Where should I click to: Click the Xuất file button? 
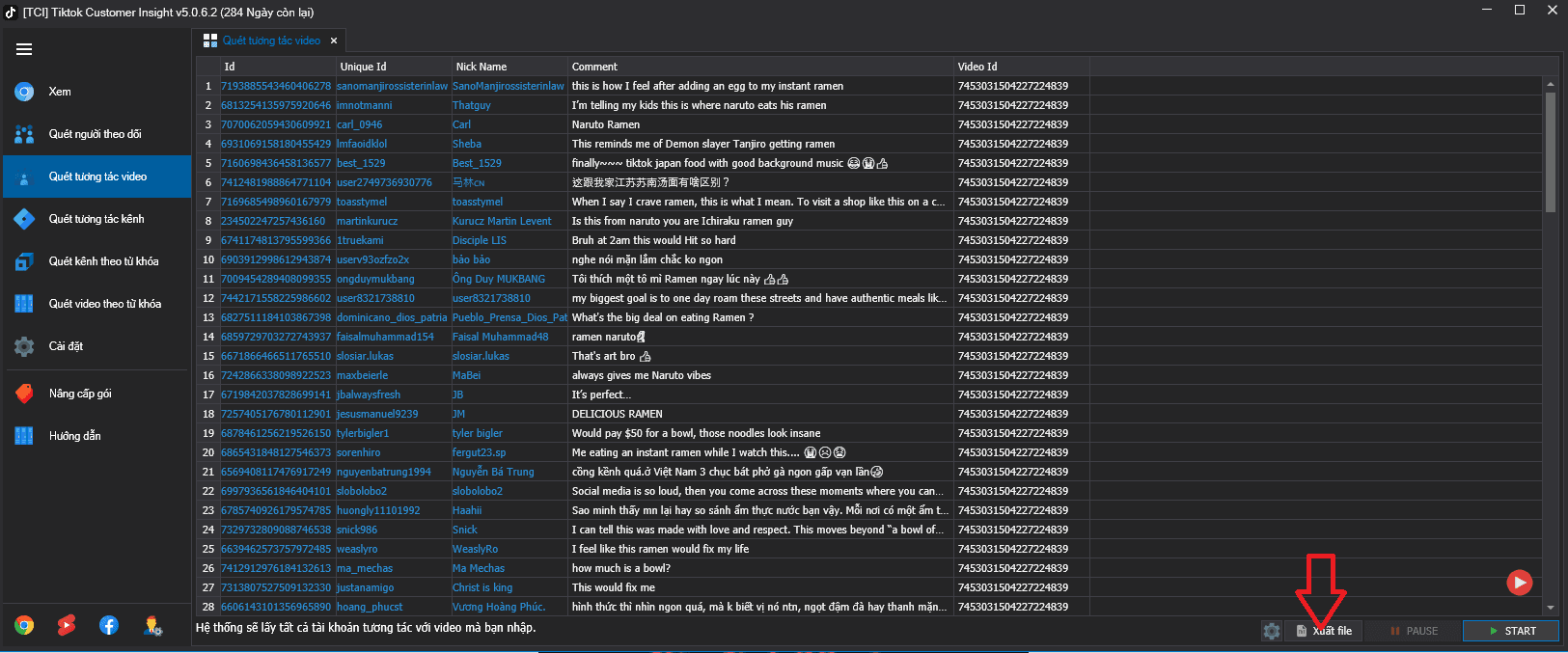tap(1323, 631)
